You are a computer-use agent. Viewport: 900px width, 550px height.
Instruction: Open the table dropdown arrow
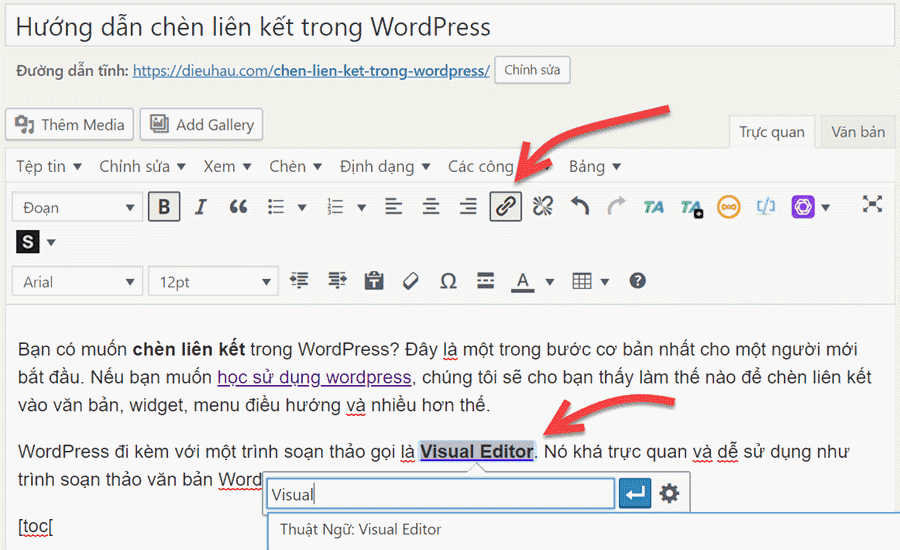coord(604,281)
